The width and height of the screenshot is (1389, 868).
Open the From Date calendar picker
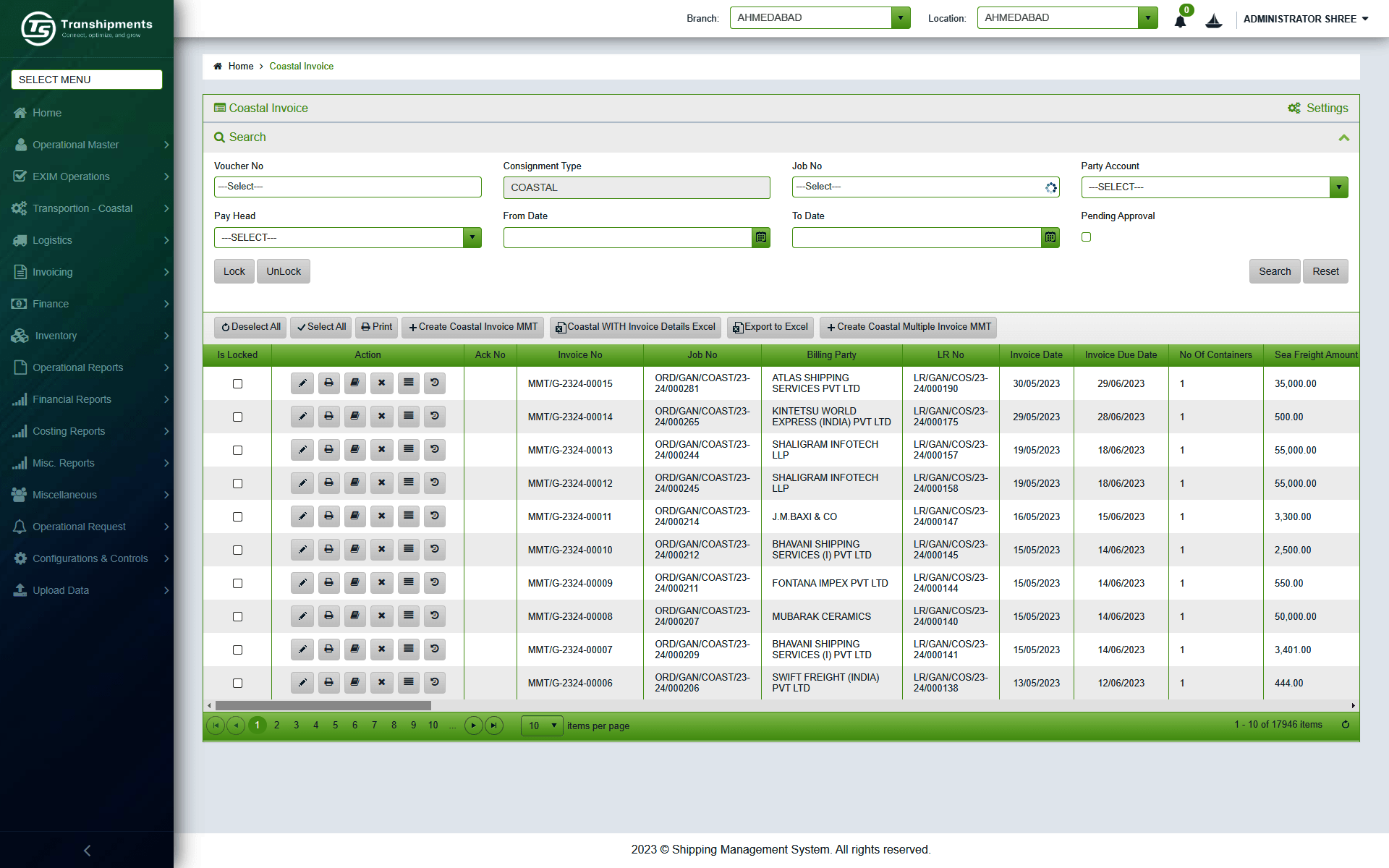[x=760, y=237]
